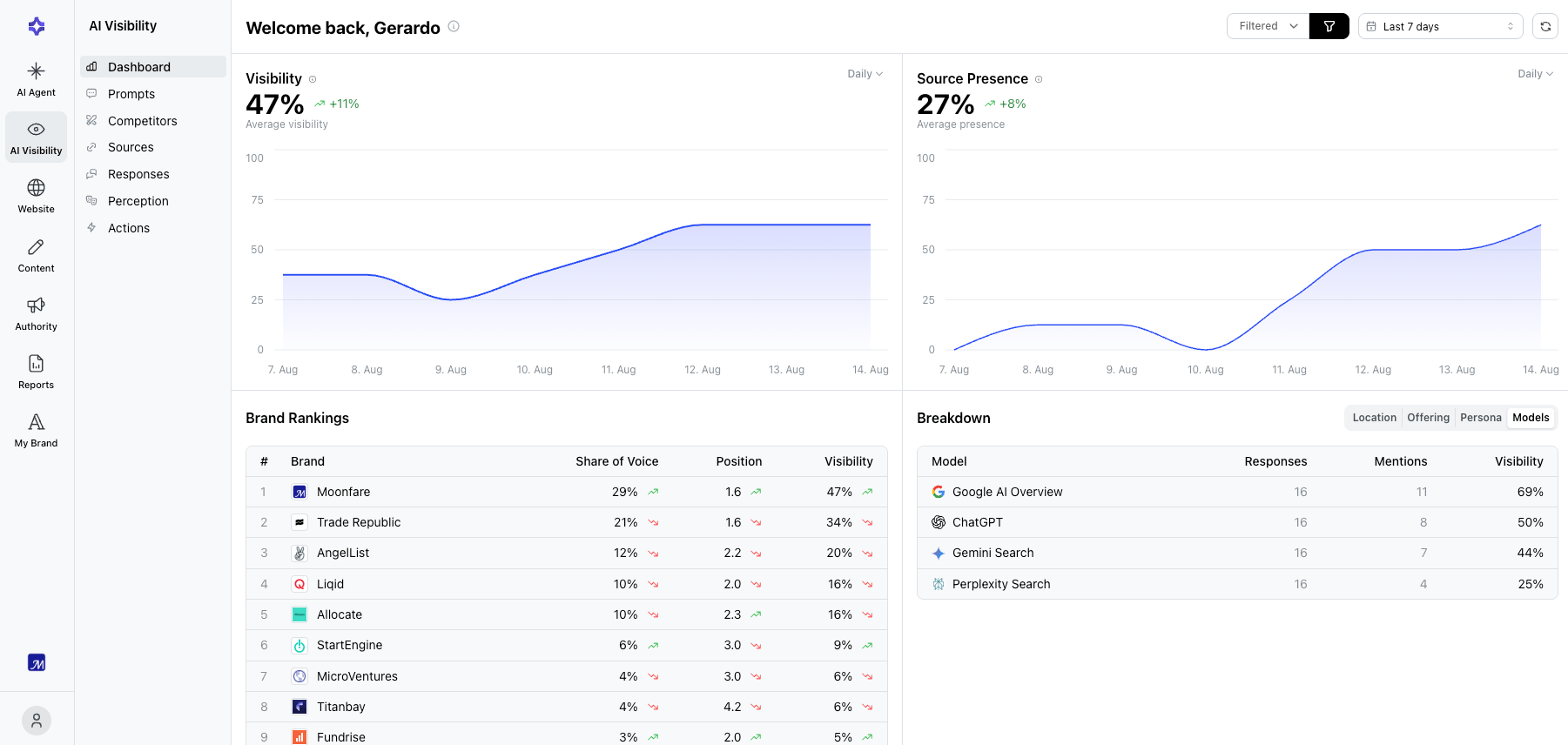Go to Prompts page
The height and width of the screenshot is (745, 1568).
pos(153,94)
